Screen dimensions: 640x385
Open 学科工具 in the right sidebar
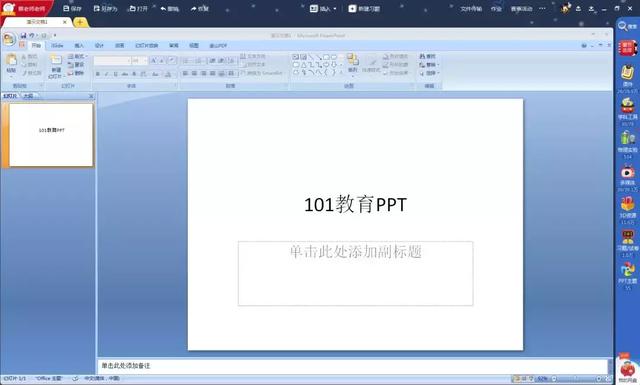point(628,111)
